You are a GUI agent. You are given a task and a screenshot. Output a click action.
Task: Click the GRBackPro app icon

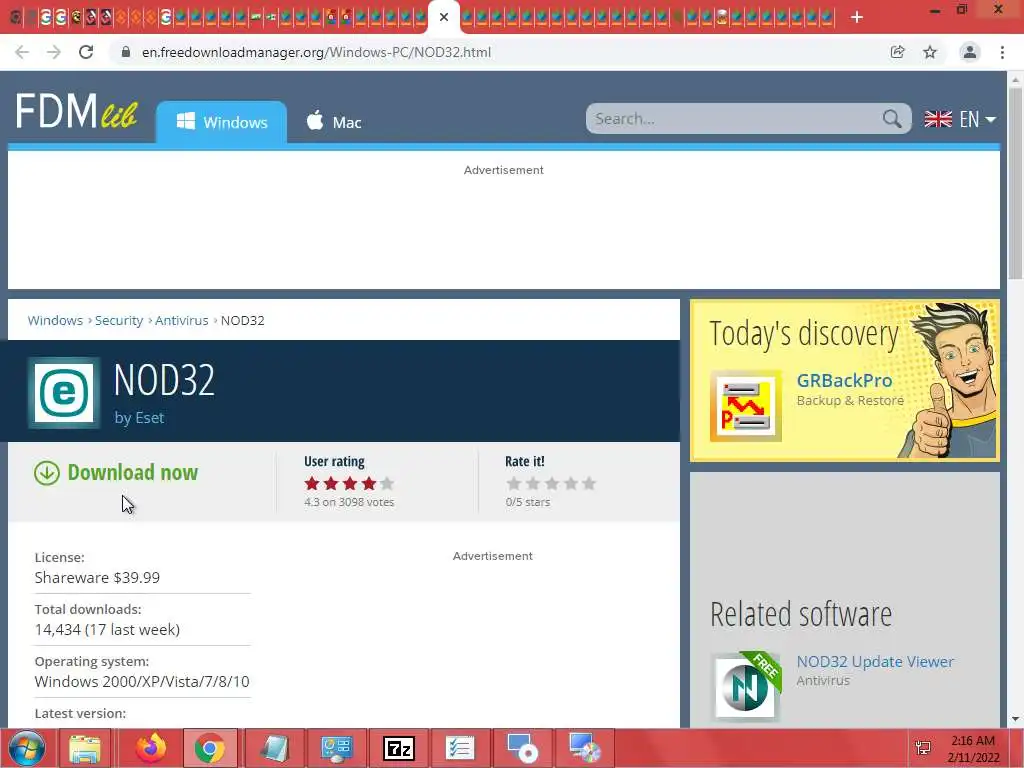pyautogui.click(x=746, y=406)
